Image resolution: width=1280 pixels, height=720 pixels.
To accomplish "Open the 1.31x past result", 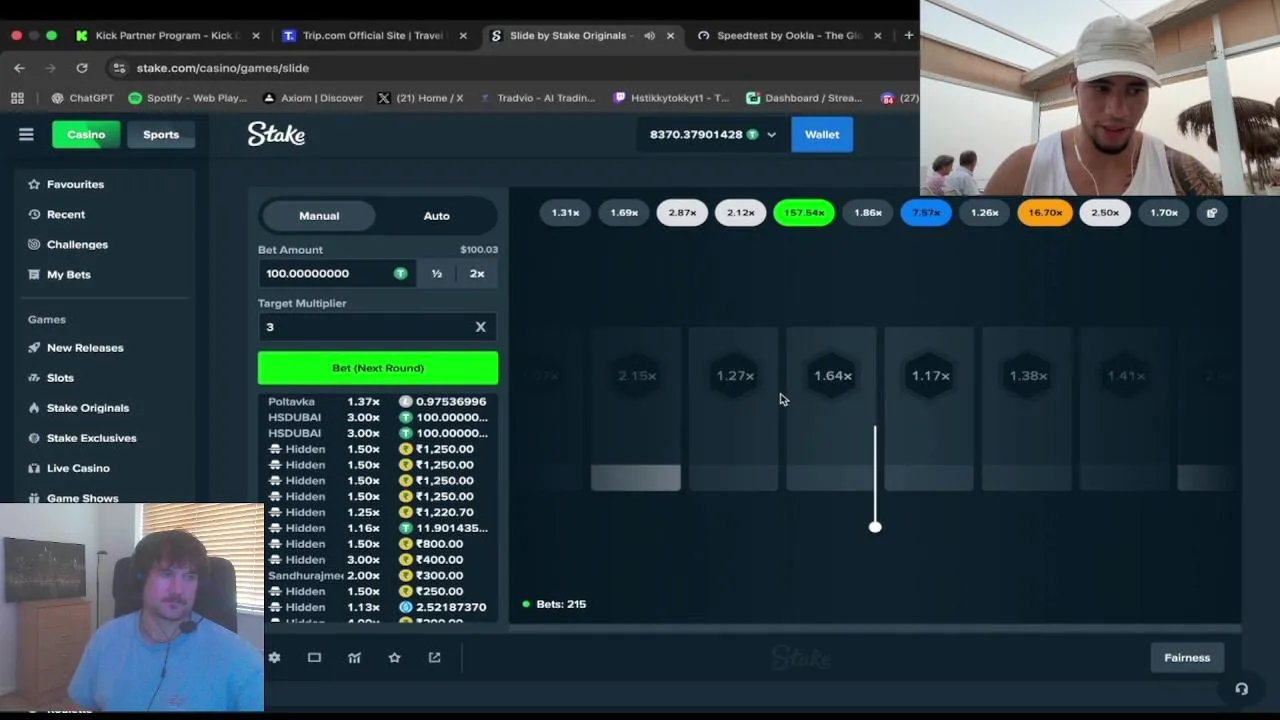I will (565, 212).
